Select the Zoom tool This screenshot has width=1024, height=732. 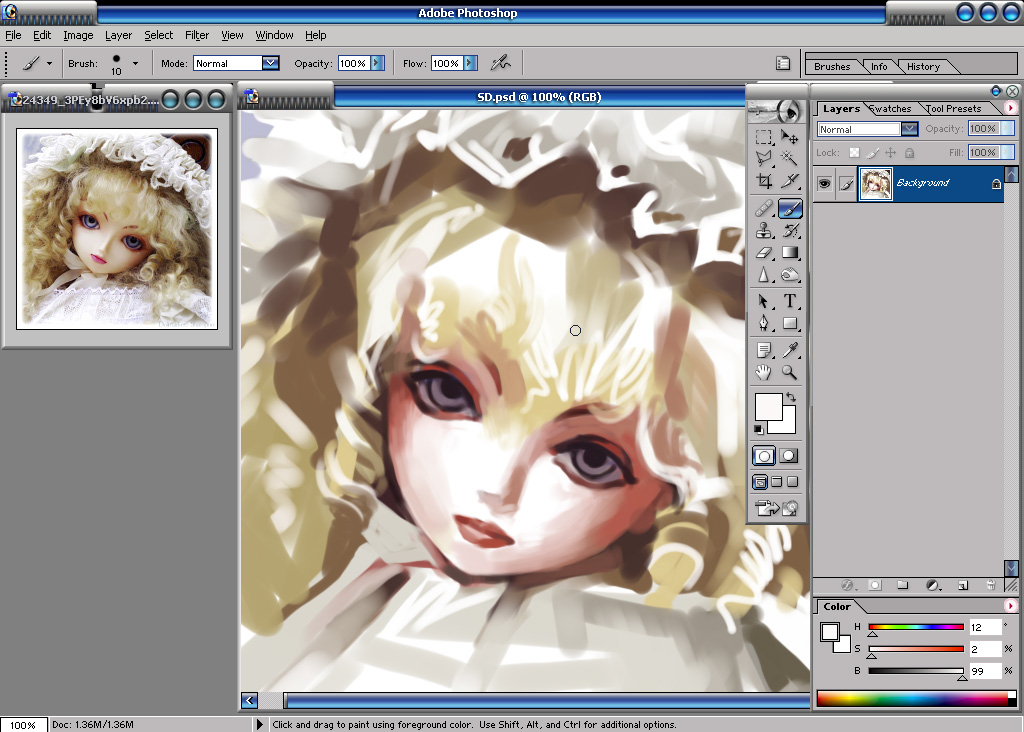[790, 373]
